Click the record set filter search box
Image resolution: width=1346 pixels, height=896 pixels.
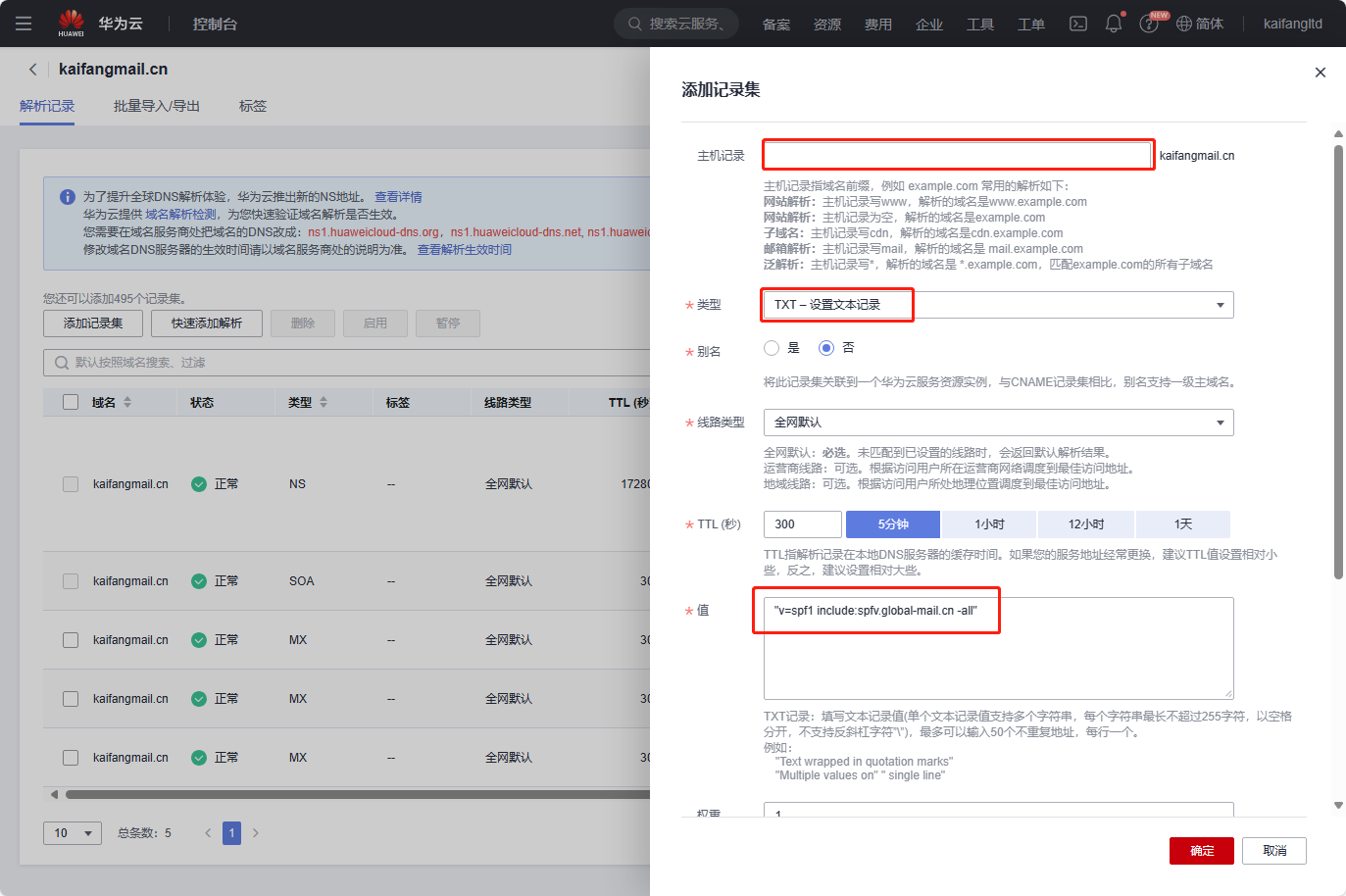(346, 363)
